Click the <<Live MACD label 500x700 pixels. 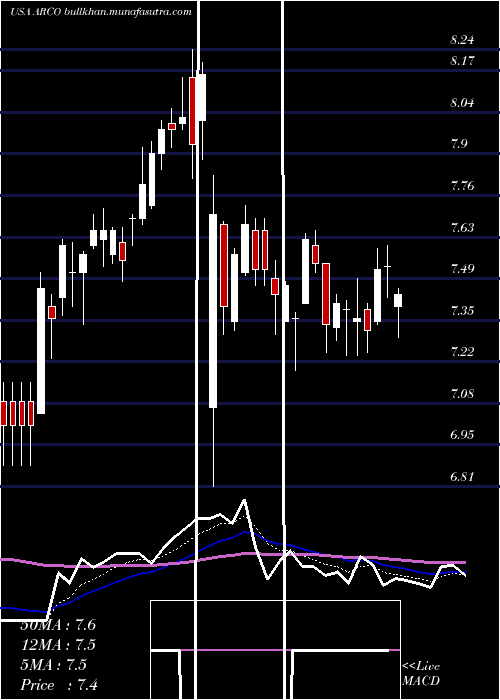tap(421, 674)
